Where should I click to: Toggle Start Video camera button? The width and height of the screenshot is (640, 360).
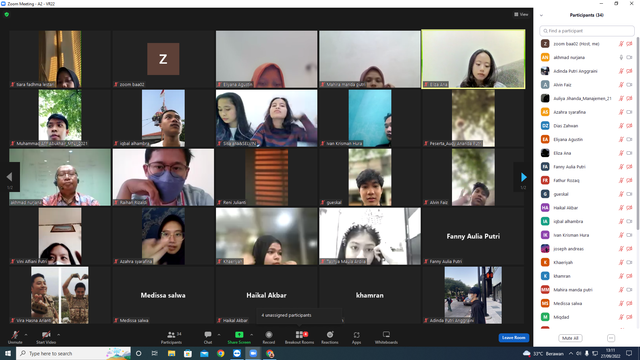tap(46, 337)
